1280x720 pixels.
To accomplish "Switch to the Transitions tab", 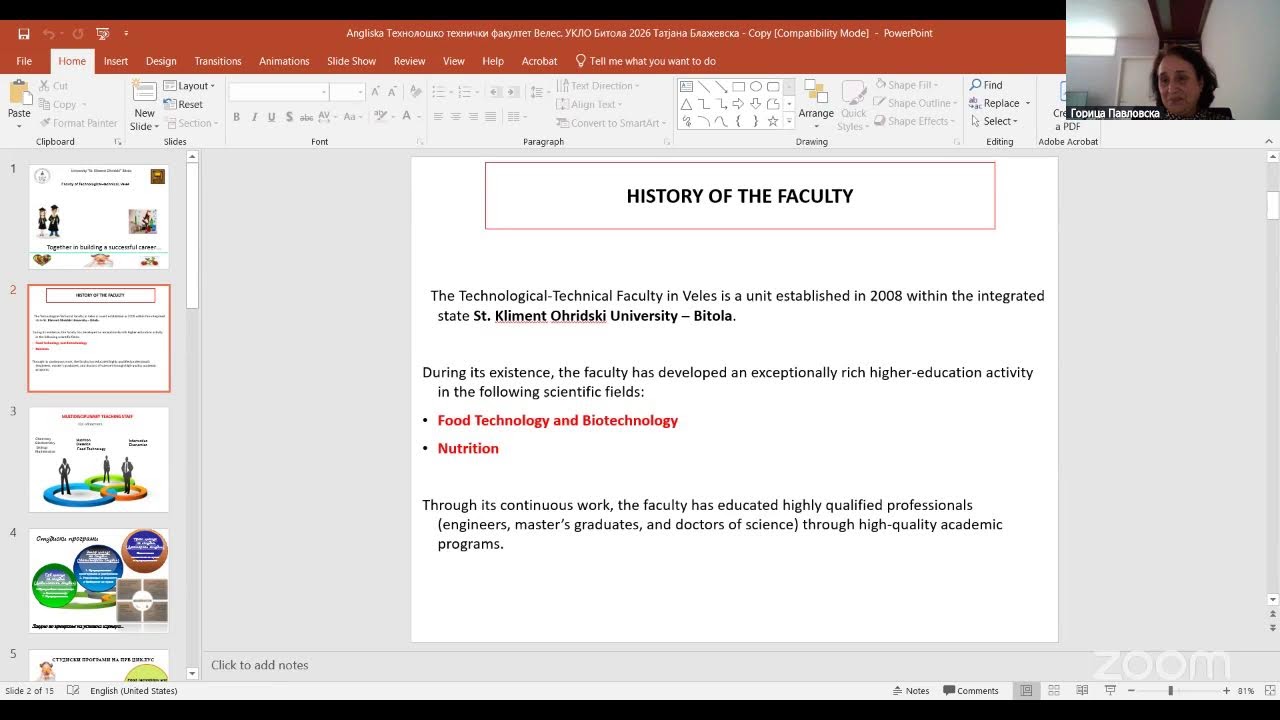I will [x=218, y=61].
